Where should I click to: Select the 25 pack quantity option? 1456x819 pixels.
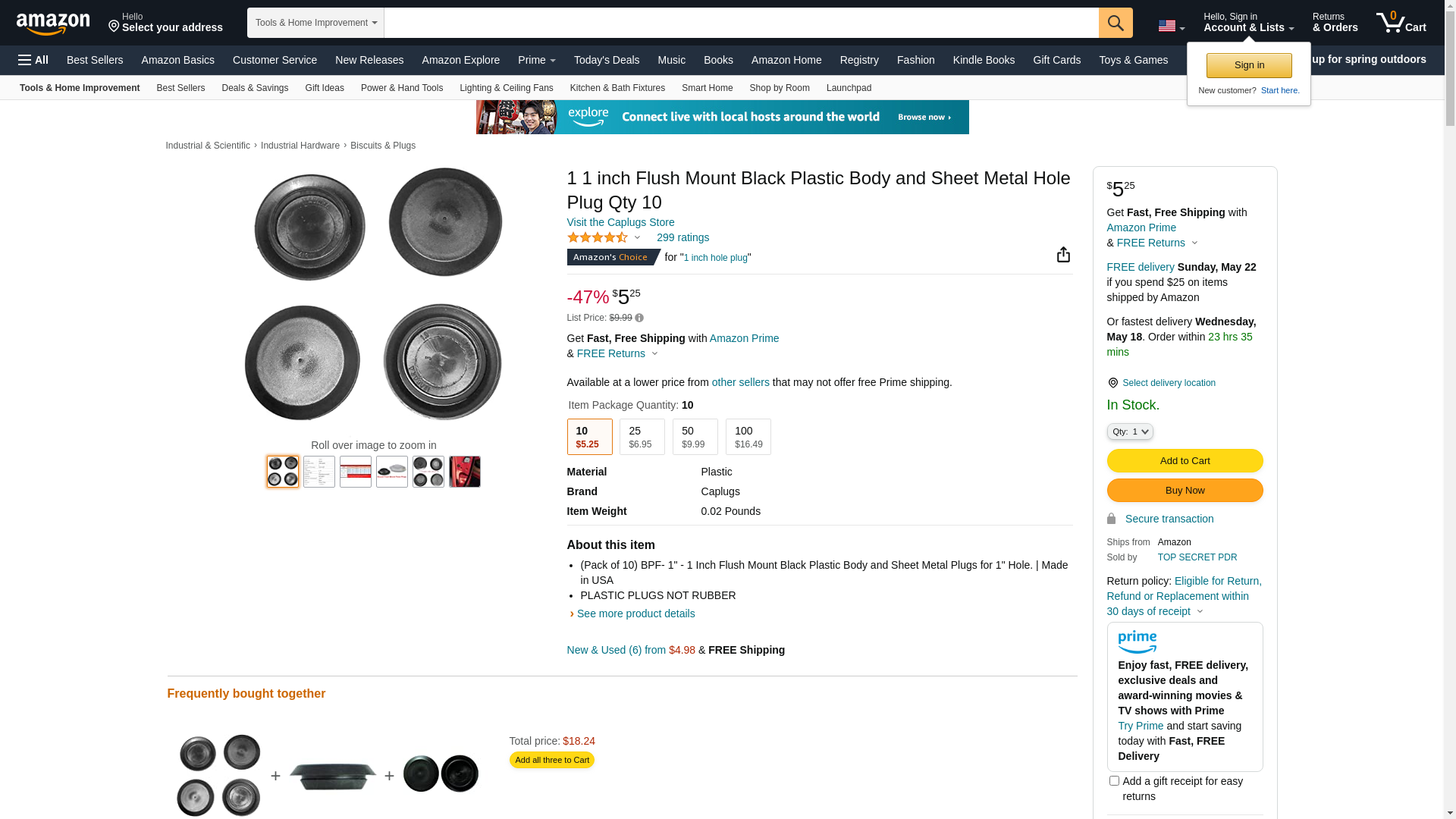tap(642, 437)
